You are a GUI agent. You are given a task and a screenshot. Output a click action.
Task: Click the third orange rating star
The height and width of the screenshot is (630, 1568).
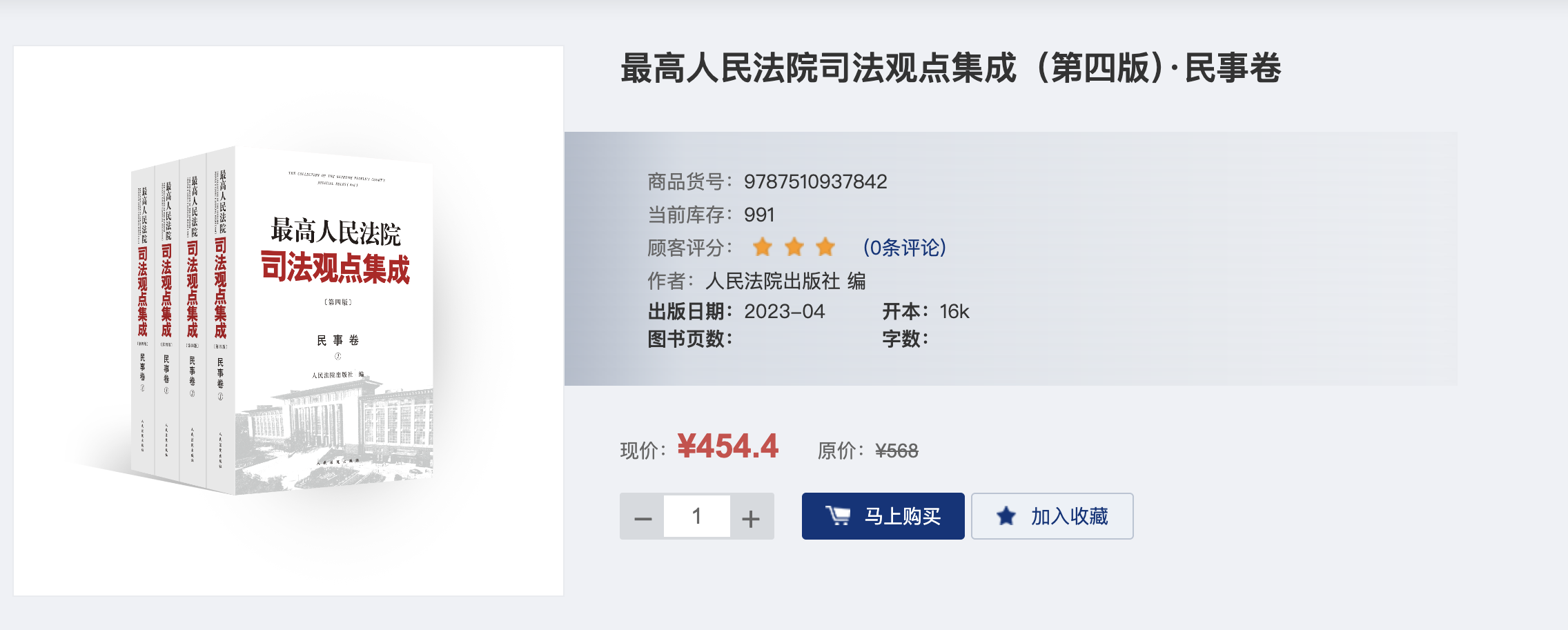(825, 246)
